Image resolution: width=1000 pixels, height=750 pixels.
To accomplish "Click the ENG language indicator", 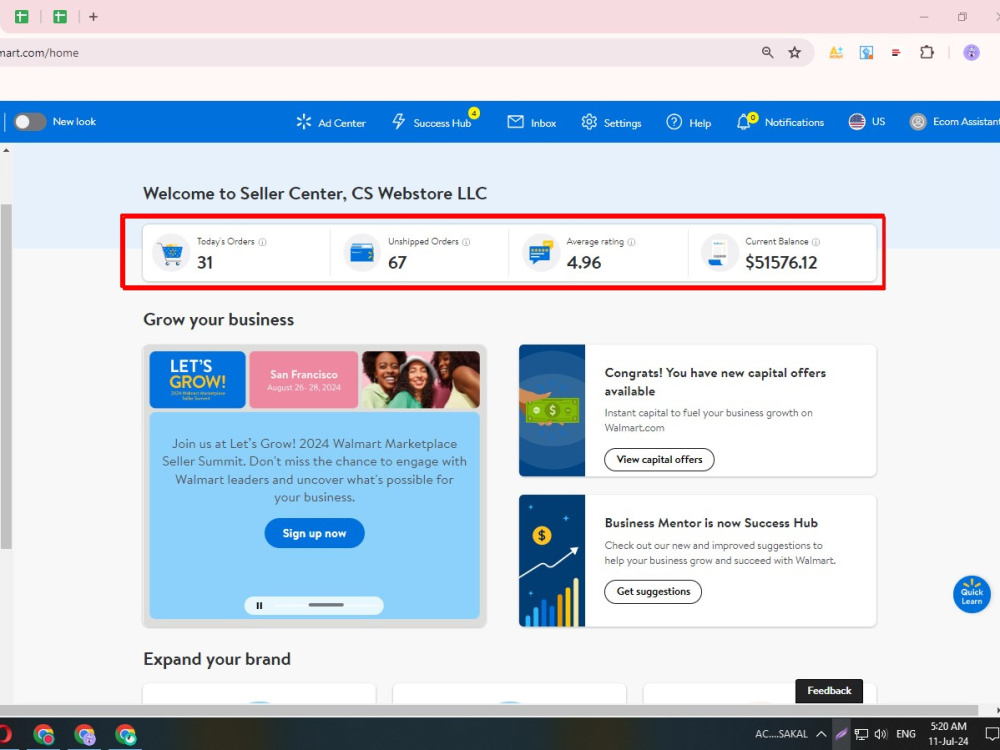I will coord(906,734).
